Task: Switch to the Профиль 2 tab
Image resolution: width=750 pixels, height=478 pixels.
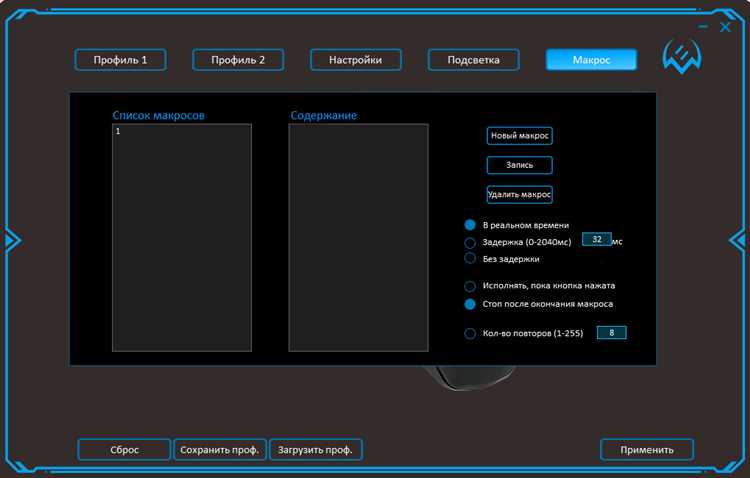Action: (x=238, y=60)
